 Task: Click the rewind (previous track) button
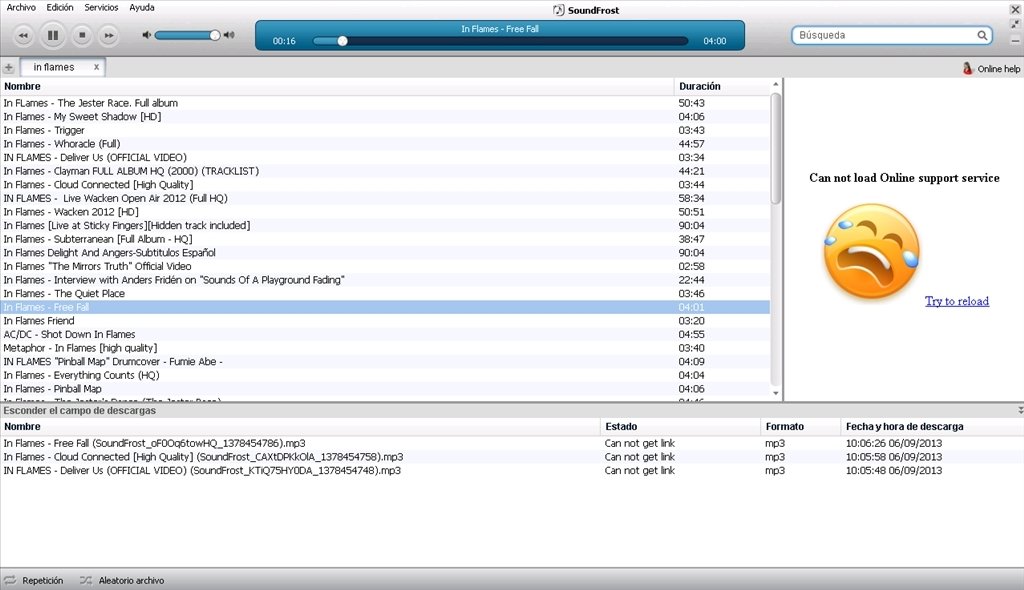(24, 35)
